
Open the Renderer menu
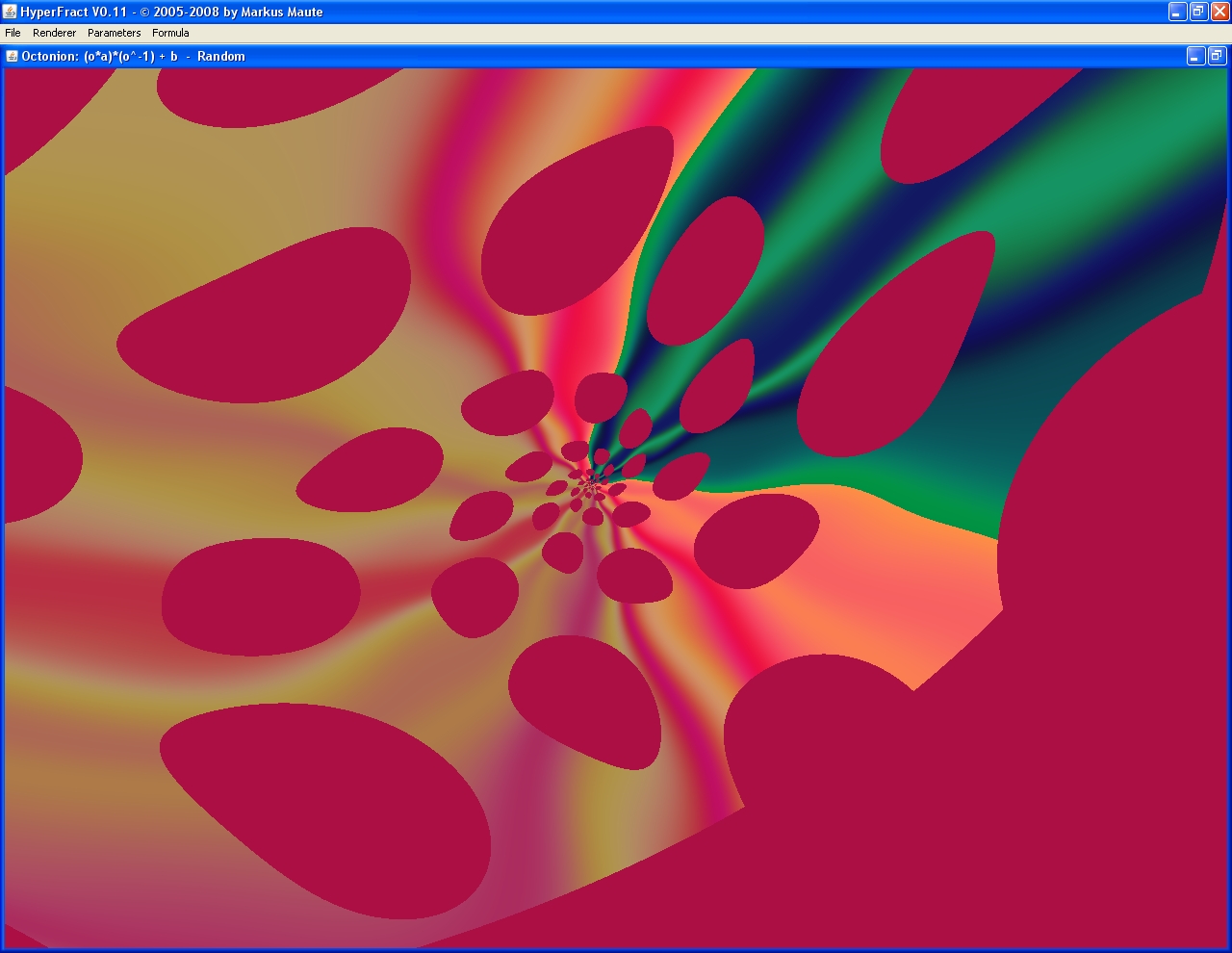point(54,33)
